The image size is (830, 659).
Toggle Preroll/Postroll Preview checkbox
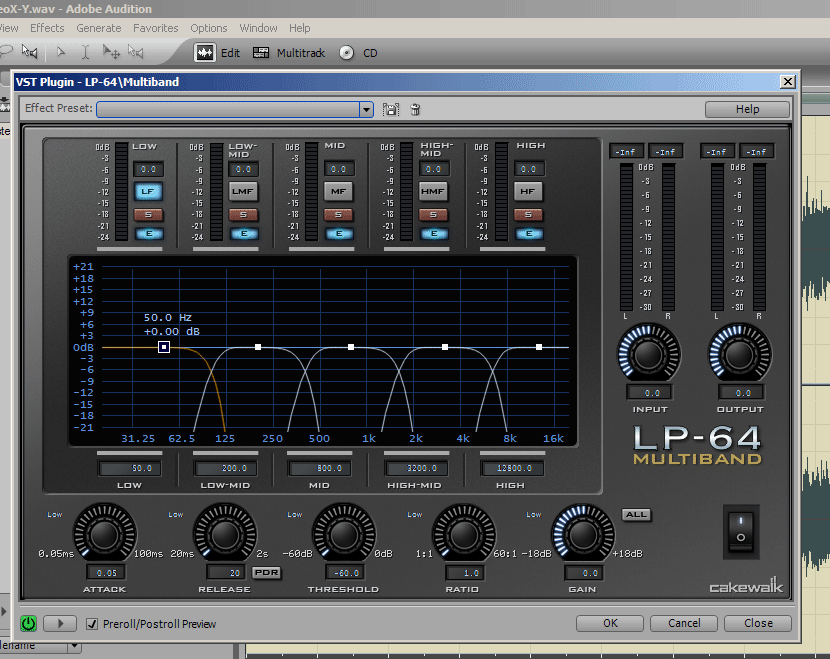coord(92,623)
